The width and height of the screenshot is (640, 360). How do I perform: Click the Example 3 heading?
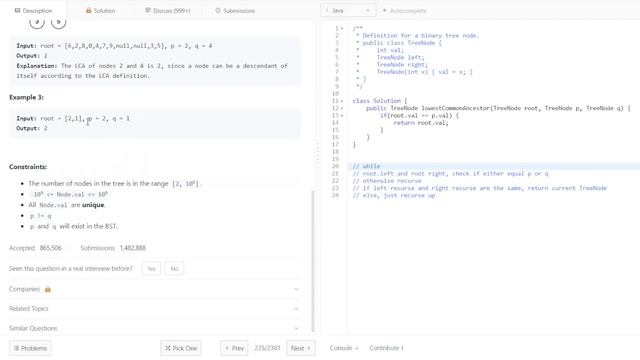(x=27, y=97)
